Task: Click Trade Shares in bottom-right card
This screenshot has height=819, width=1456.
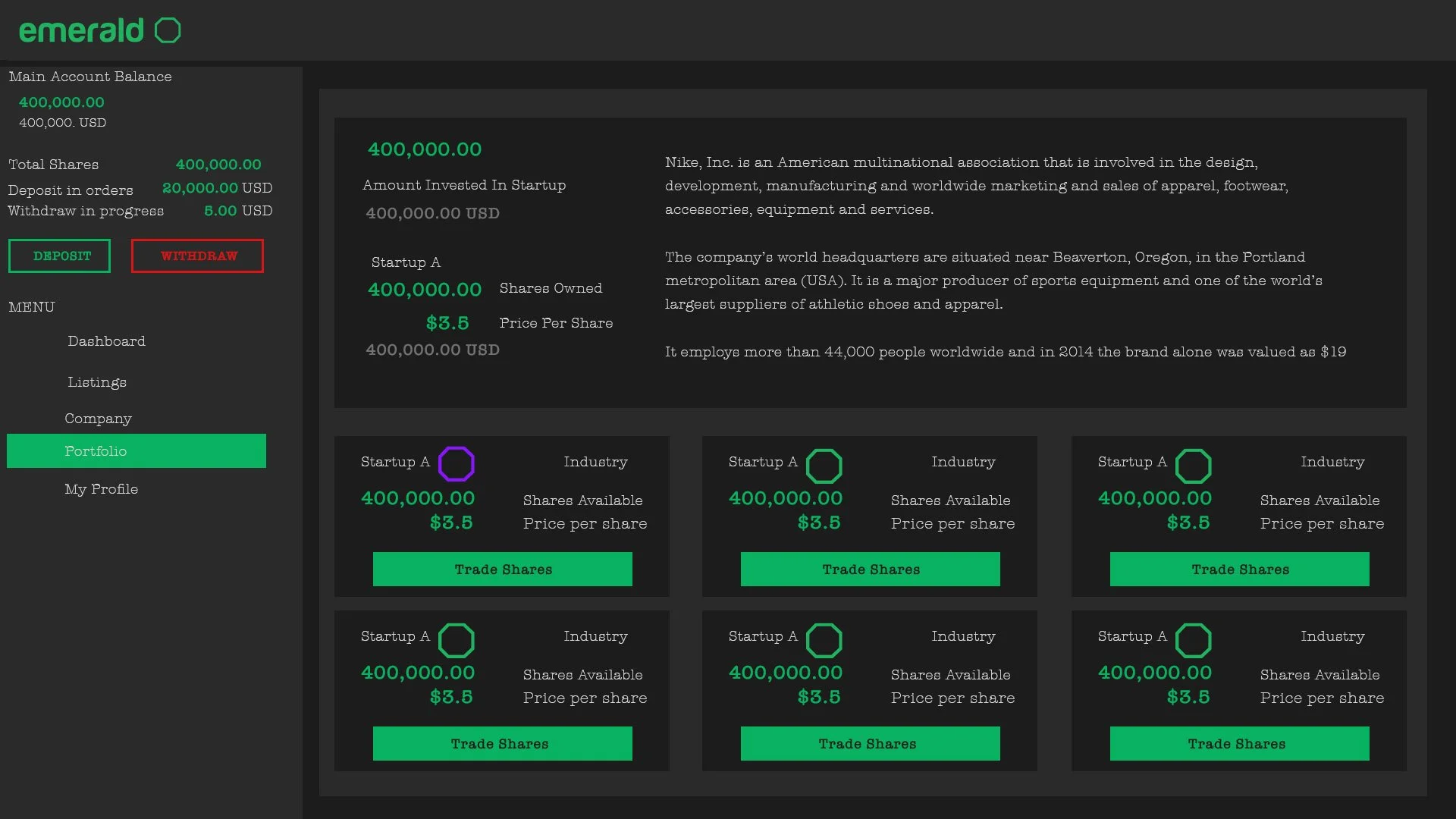Action: pyautogui.click(x=1240, y=744)
